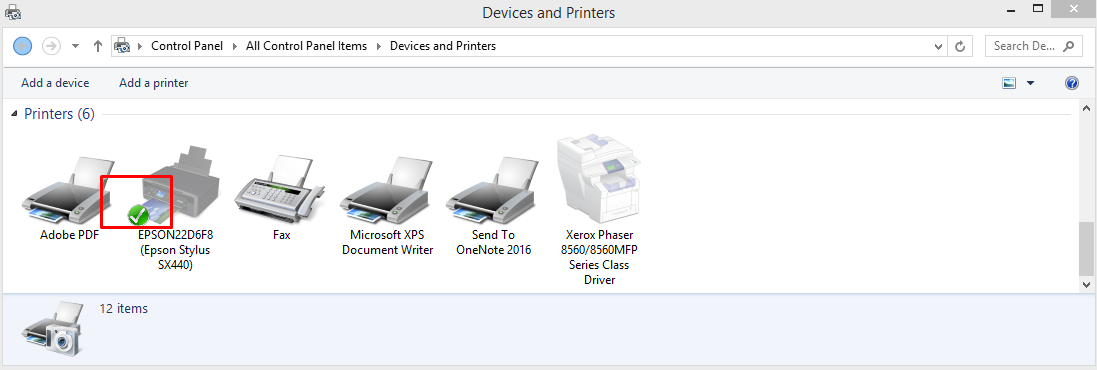
Task: Expand the arrow before Control Panel breadcrumb
Action: pyautogui.click(x=141, y=46)
